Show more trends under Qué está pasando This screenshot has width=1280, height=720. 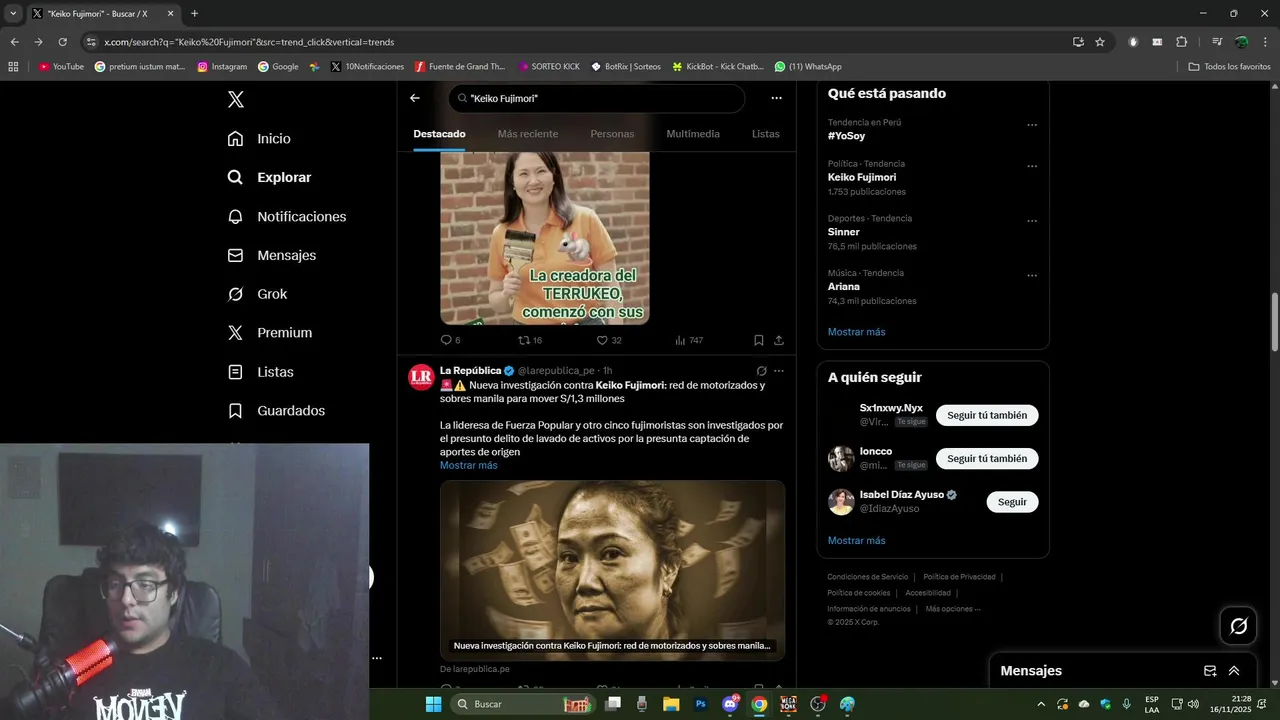tap(856, 332)
